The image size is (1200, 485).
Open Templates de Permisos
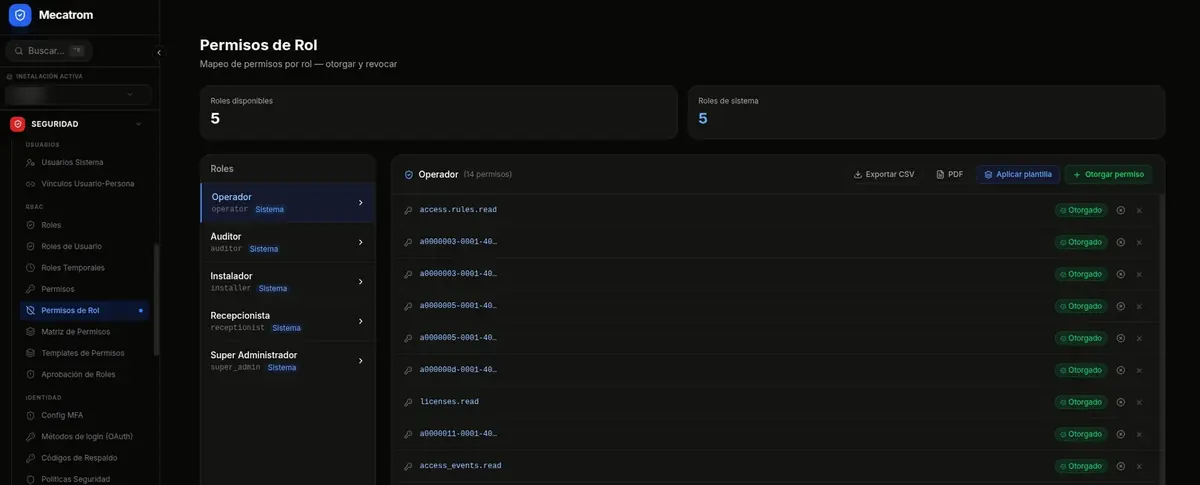(85, 353)
